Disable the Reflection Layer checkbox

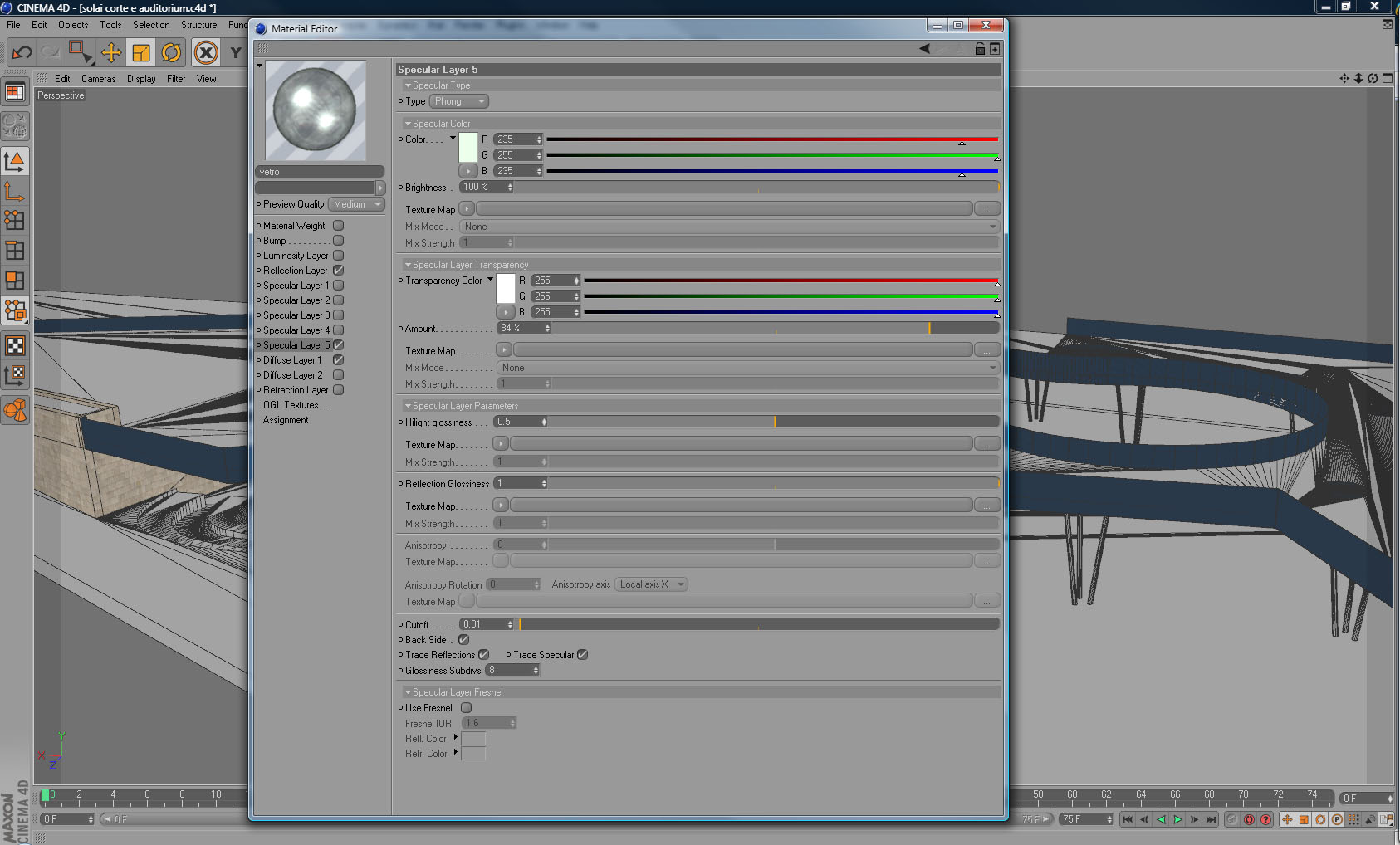pos(338,271)
